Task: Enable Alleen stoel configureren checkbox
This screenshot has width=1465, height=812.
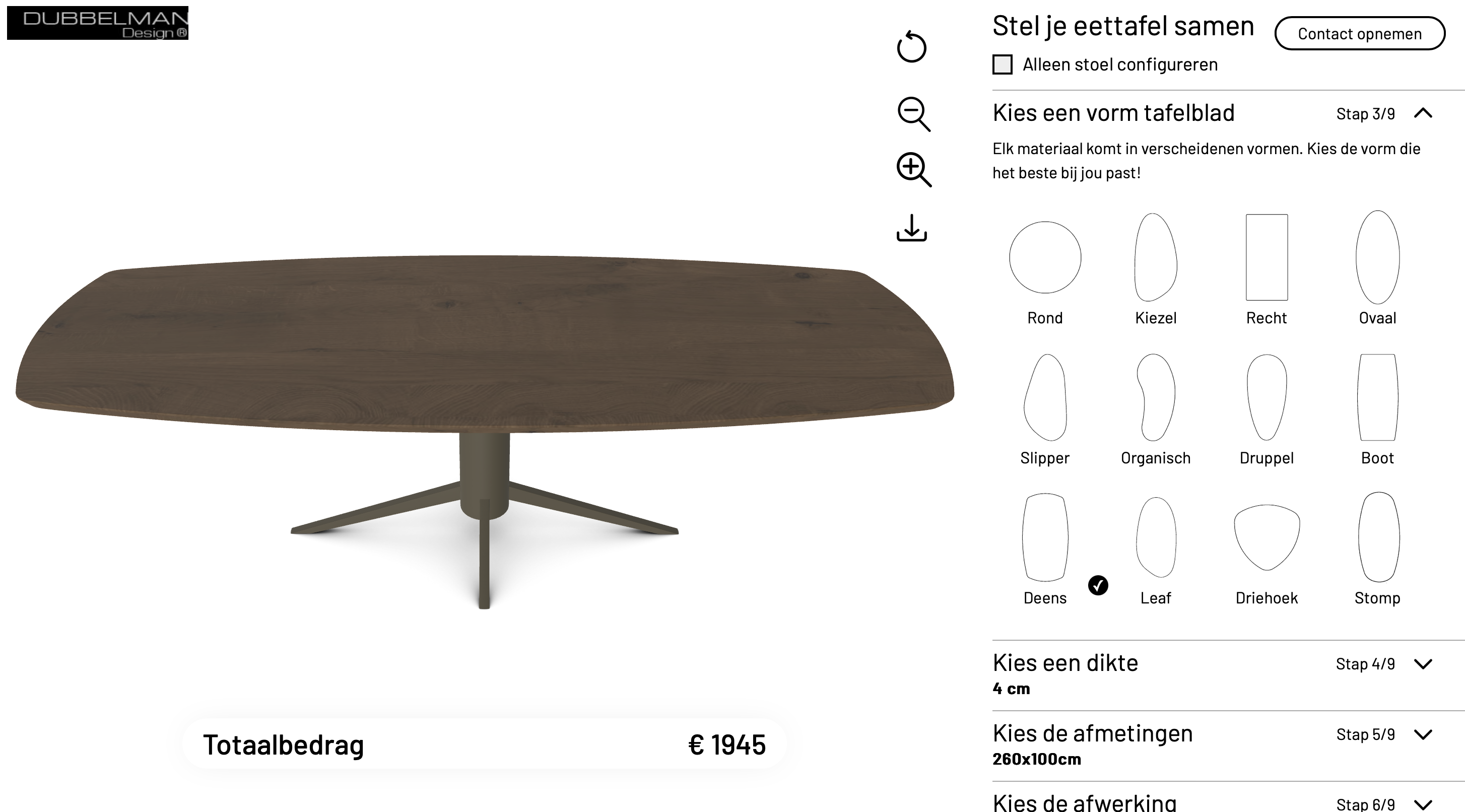Action: (1002, 64)
